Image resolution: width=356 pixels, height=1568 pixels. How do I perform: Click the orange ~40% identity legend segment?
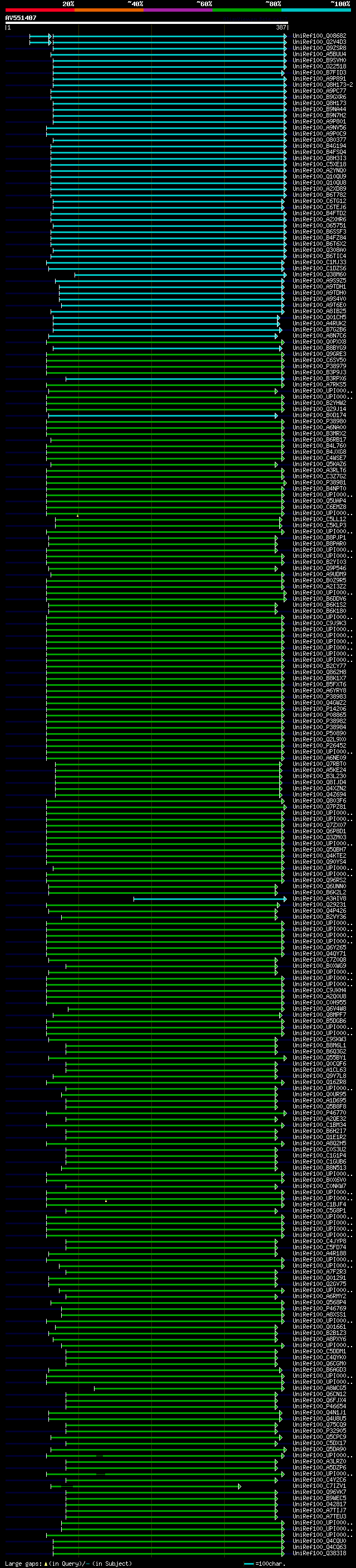(x=109, y=10)
